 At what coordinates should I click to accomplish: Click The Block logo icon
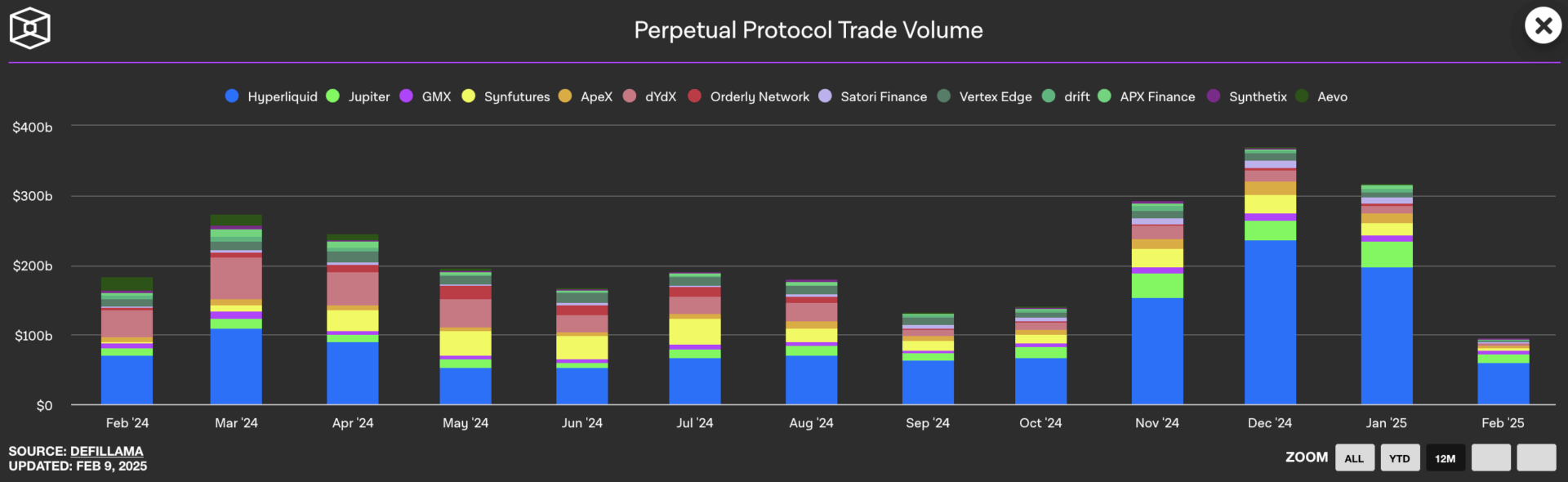pos(29,29)
